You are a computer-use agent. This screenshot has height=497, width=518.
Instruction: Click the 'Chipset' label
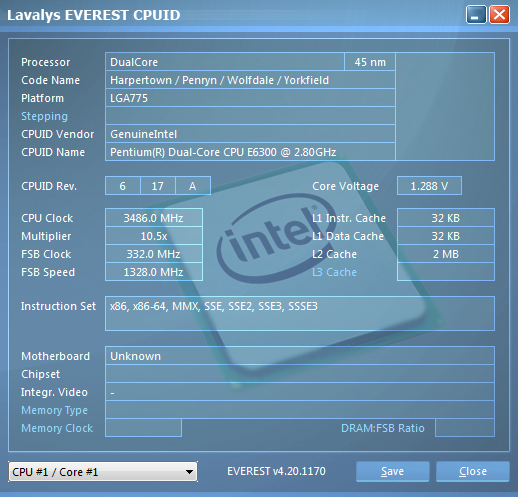[x=40, y=374]
